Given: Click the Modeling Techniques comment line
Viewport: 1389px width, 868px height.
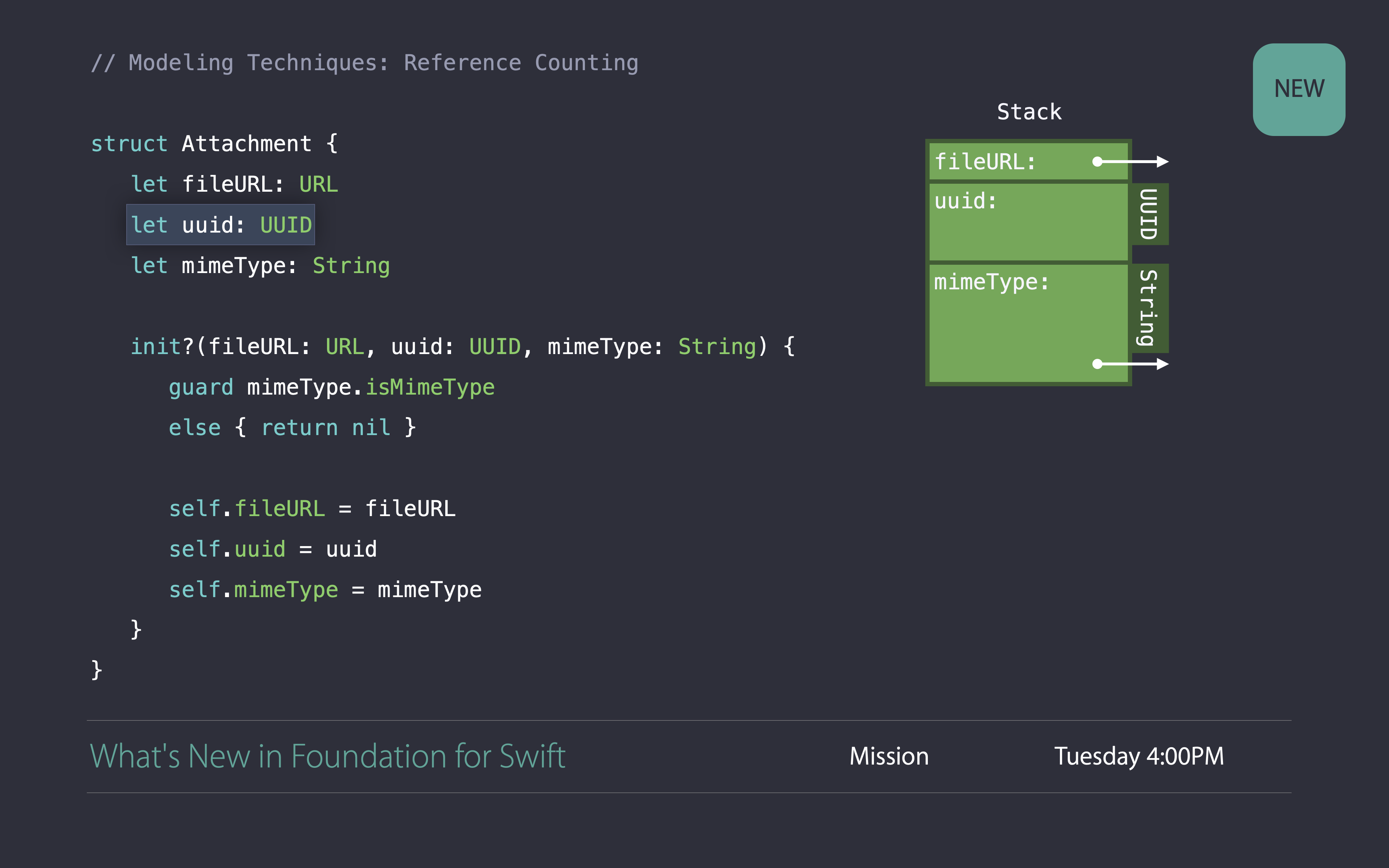Looking at the screenshot, I should pos(365,63).
